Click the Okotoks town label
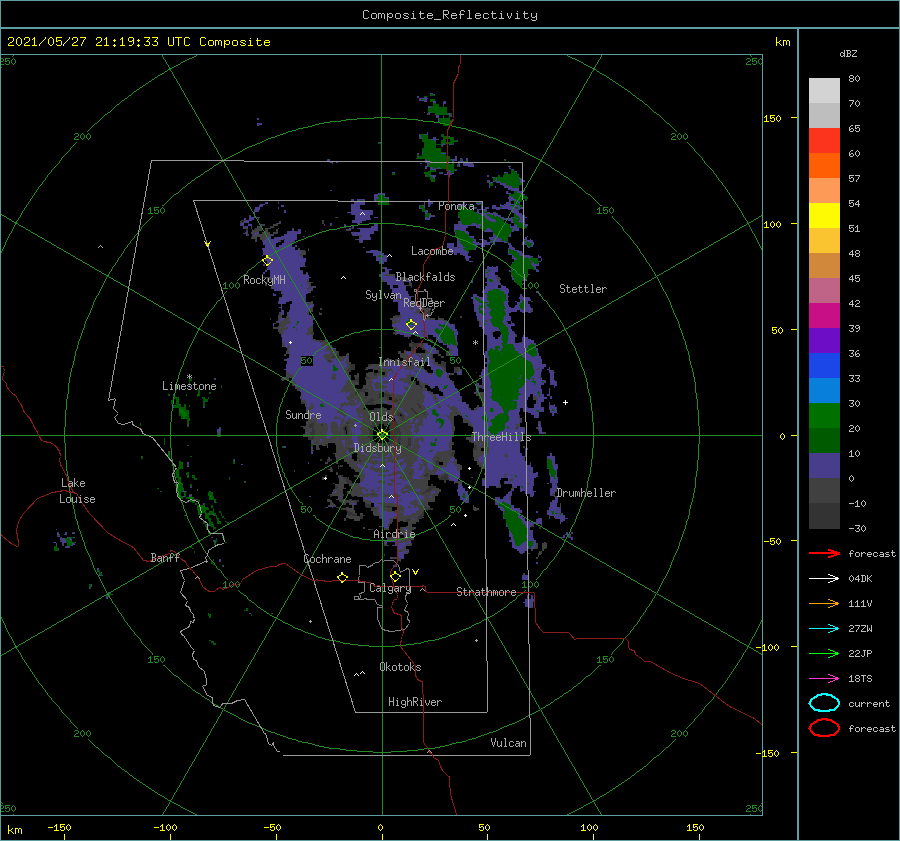This screenshot has width=900, height=841. [400, 667]
